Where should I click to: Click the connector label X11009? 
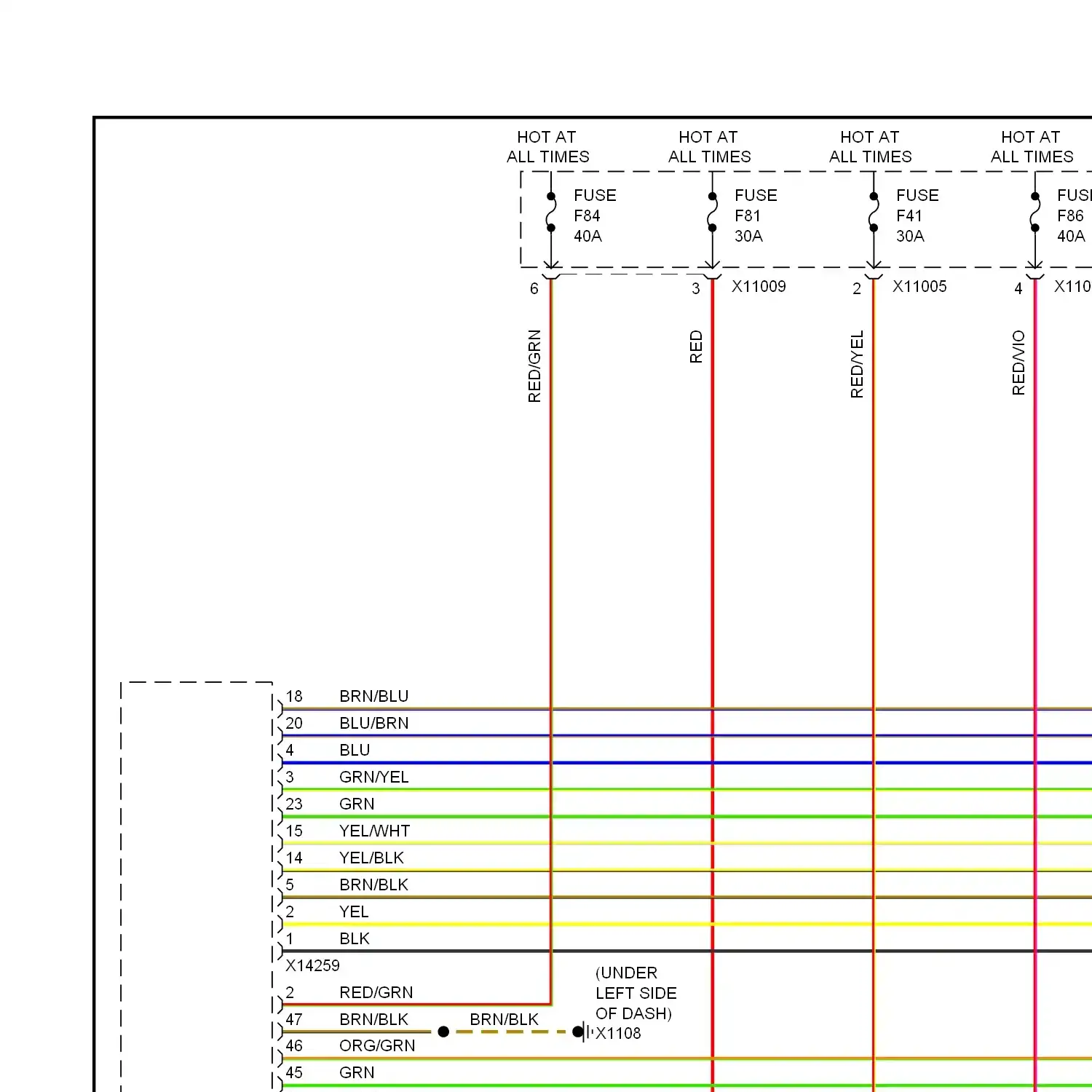click(x=759, y=286)
